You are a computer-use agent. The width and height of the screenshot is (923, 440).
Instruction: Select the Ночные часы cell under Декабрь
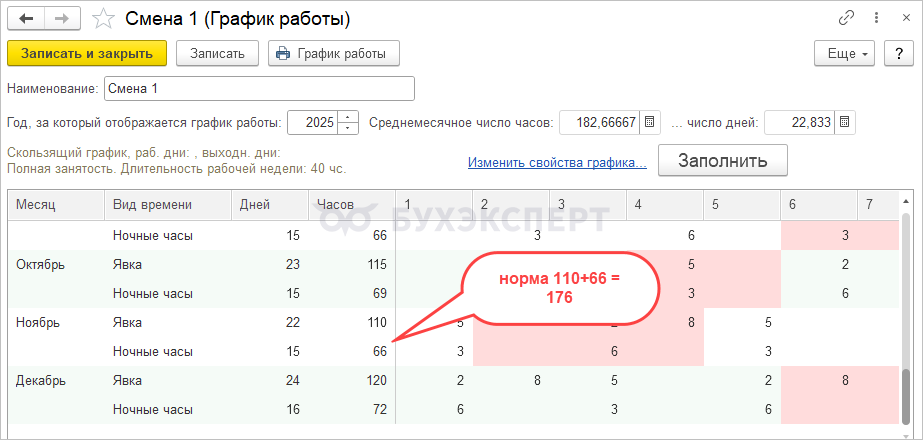coord(168,409)
